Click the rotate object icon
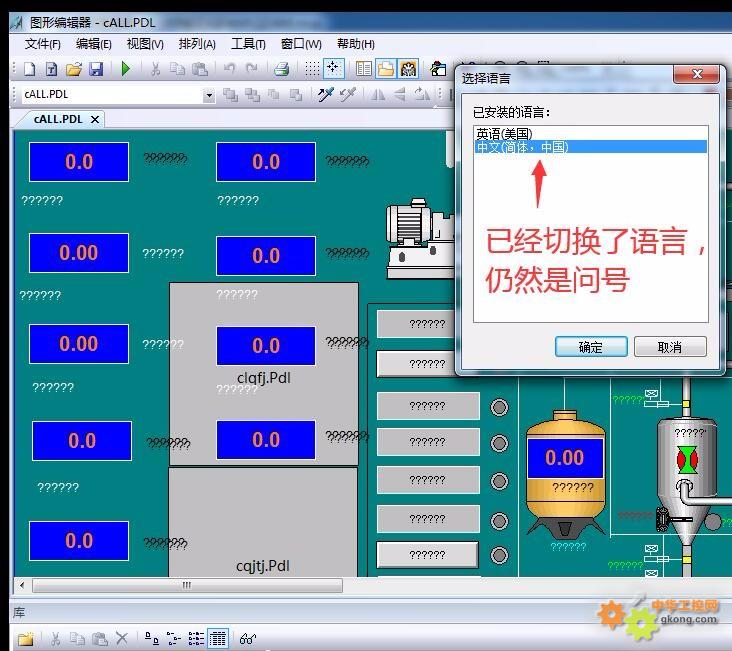732x651 pixels. (x=422, y=95)
